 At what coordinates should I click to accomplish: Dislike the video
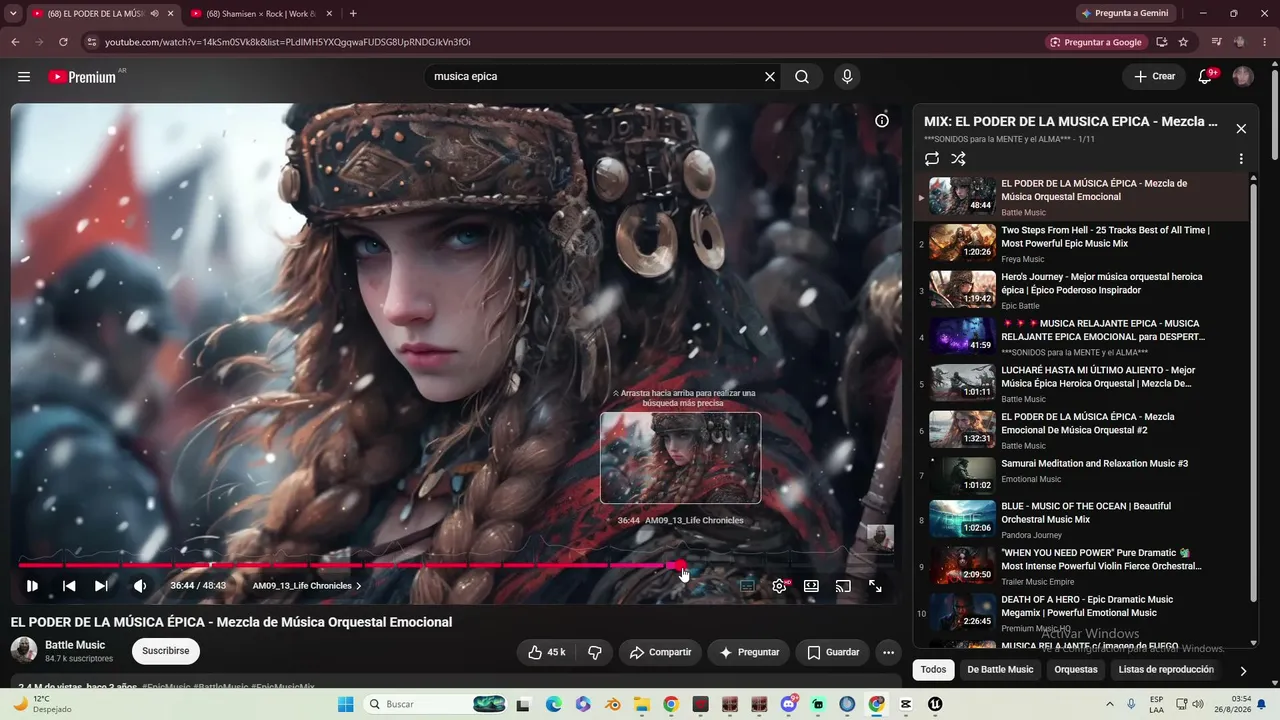pos(595,652)
